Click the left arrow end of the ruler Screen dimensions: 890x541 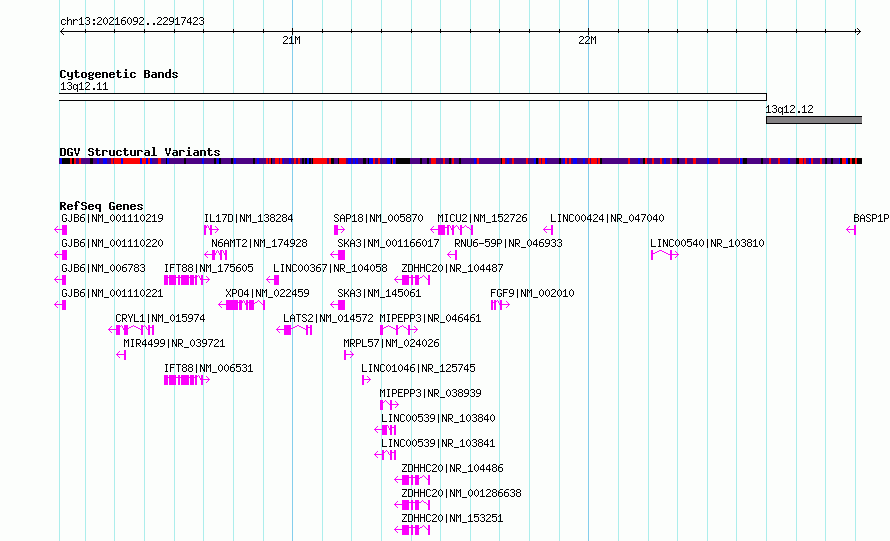pos(62,32)
